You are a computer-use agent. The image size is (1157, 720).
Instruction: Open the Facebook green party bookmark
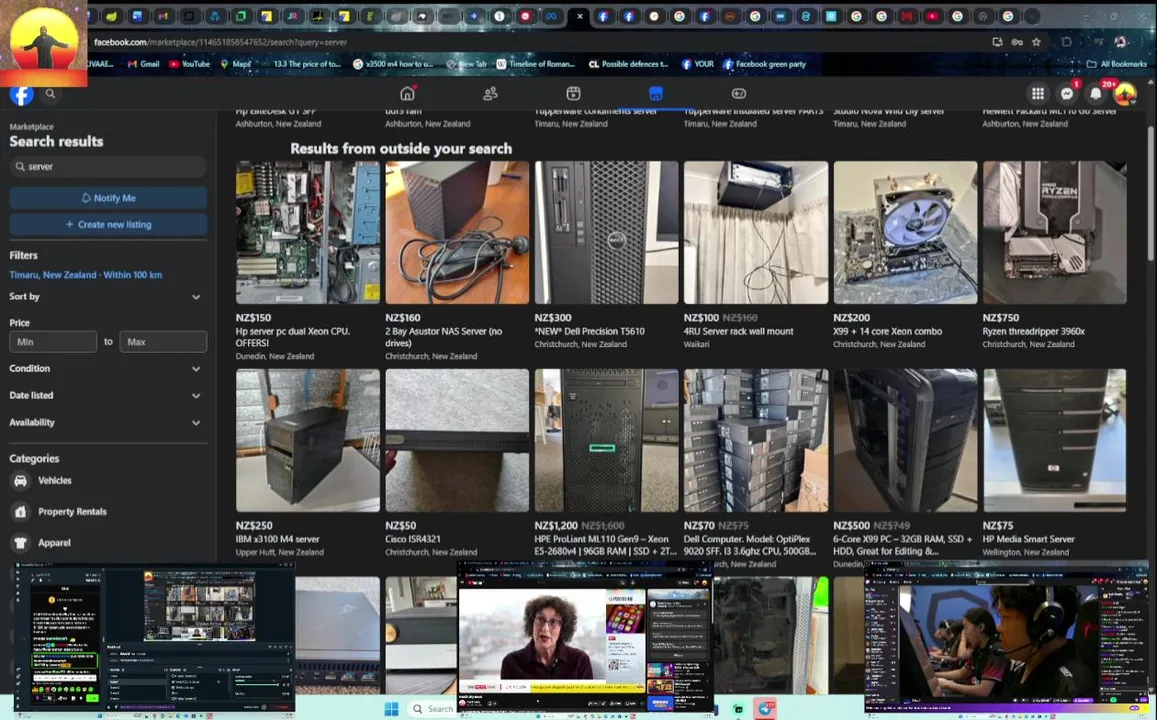tap(764, 64)
